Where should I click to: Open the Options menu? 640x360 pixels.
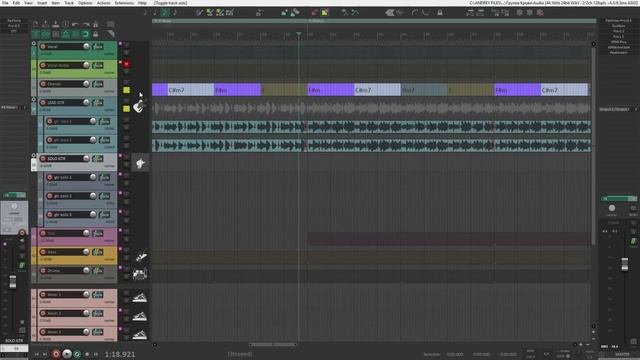[85, 3]
